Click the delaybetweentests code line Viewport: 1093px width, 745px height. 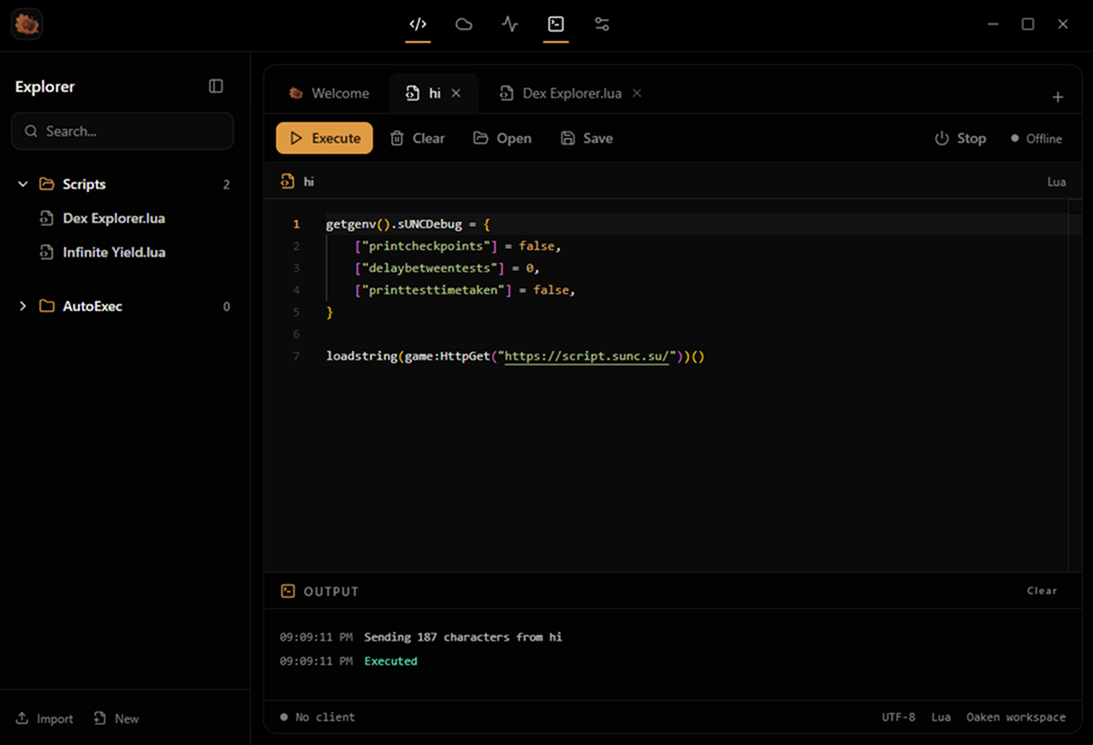pos(447,268)
